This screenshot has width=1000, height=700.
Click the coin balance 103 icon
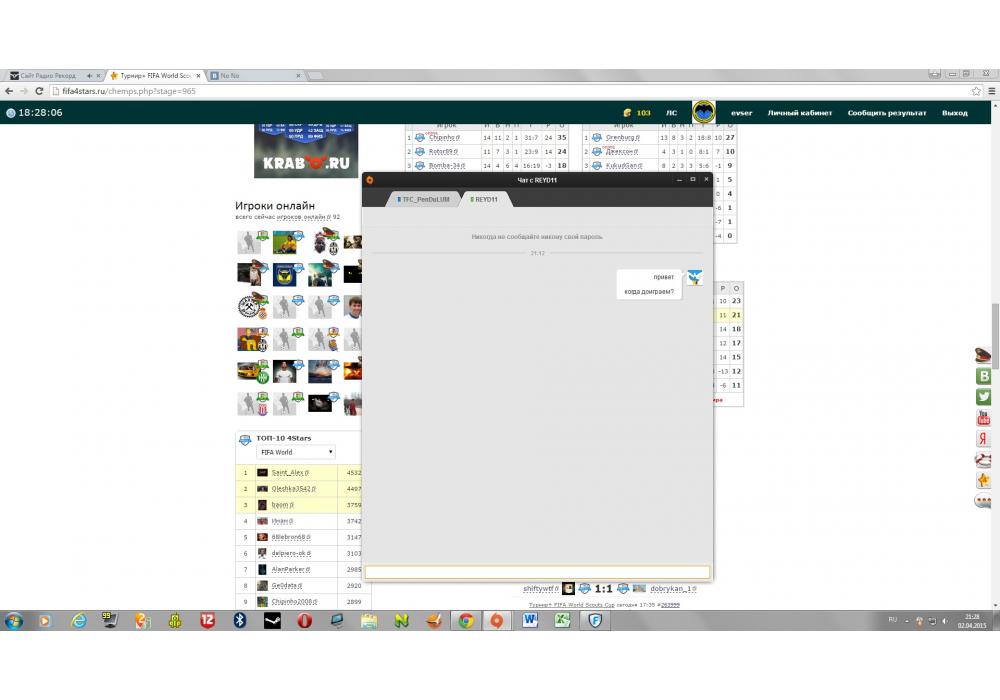click(628, 113)
